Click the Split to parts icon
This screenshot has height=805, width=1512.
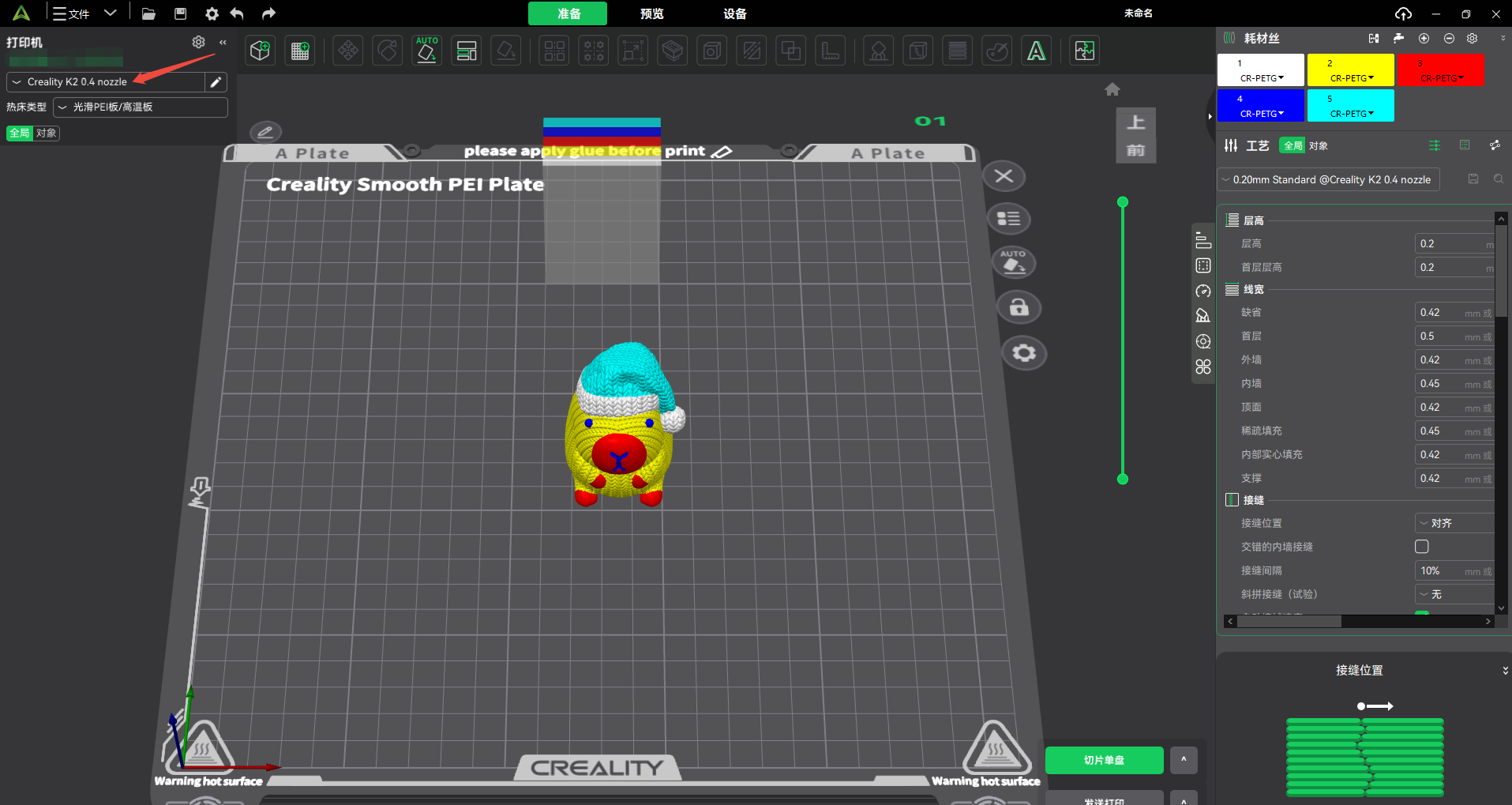[594, 51]
